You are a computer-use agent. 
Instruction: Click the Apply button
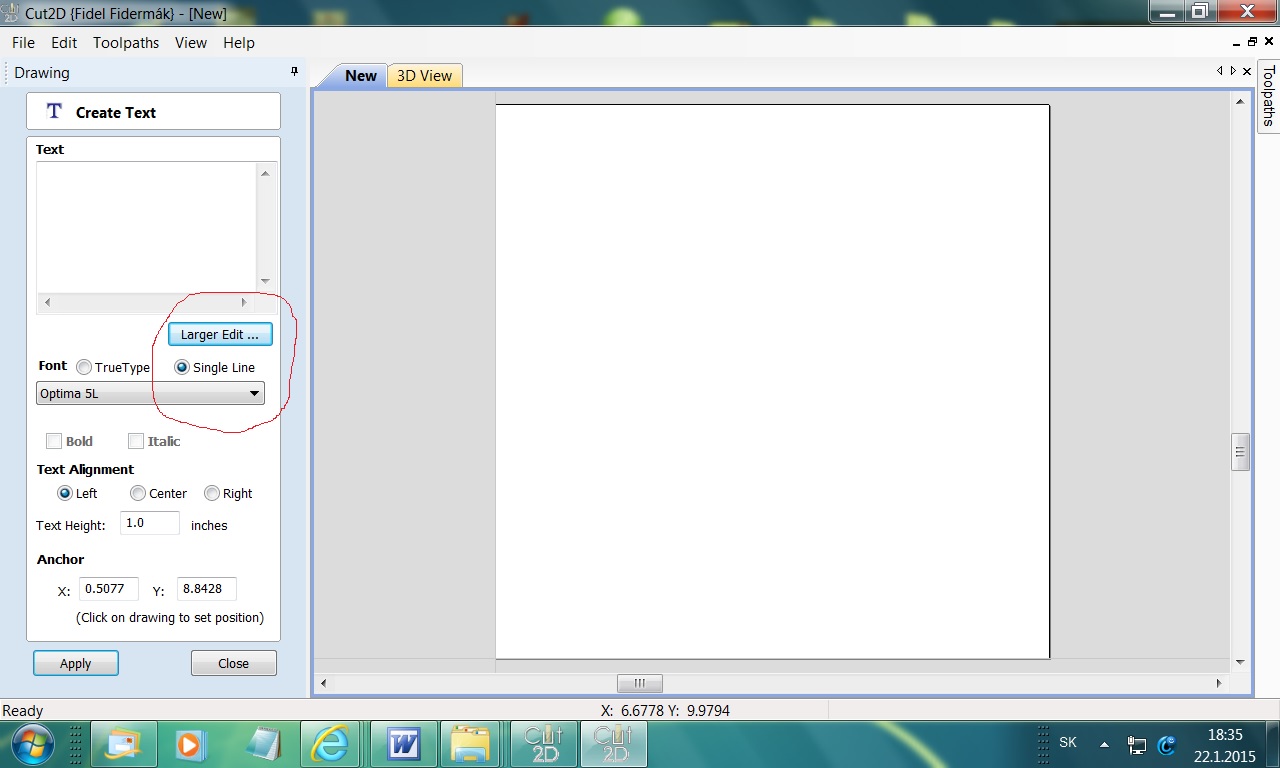coord(76,664)
